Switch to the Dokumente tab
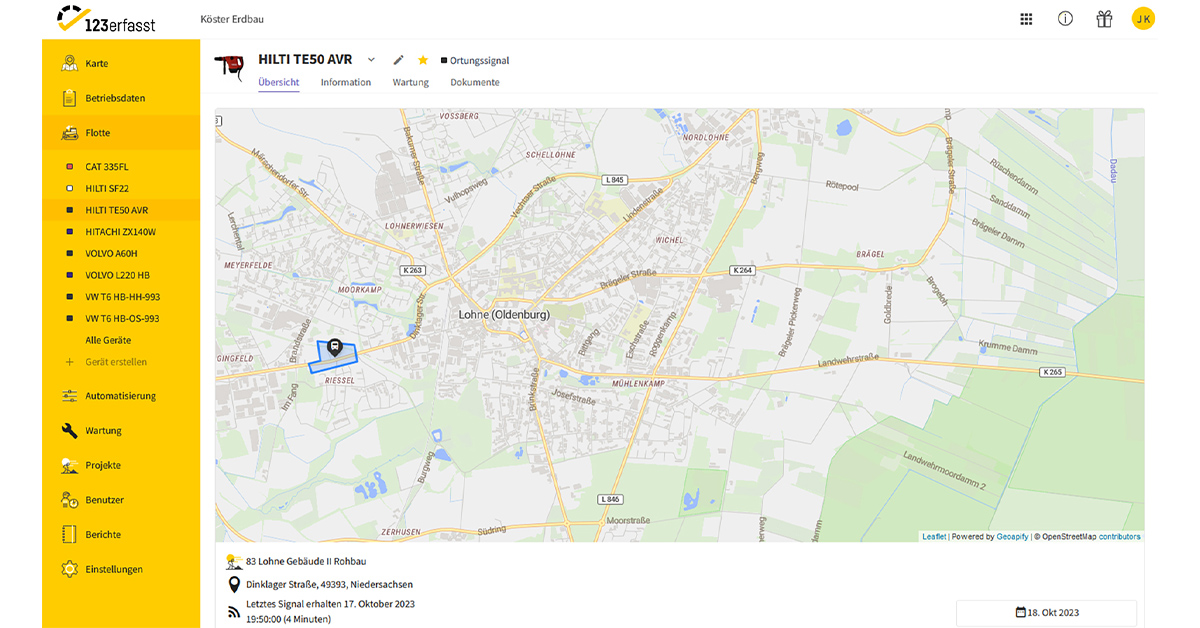1200x628 pixels. 475,82
